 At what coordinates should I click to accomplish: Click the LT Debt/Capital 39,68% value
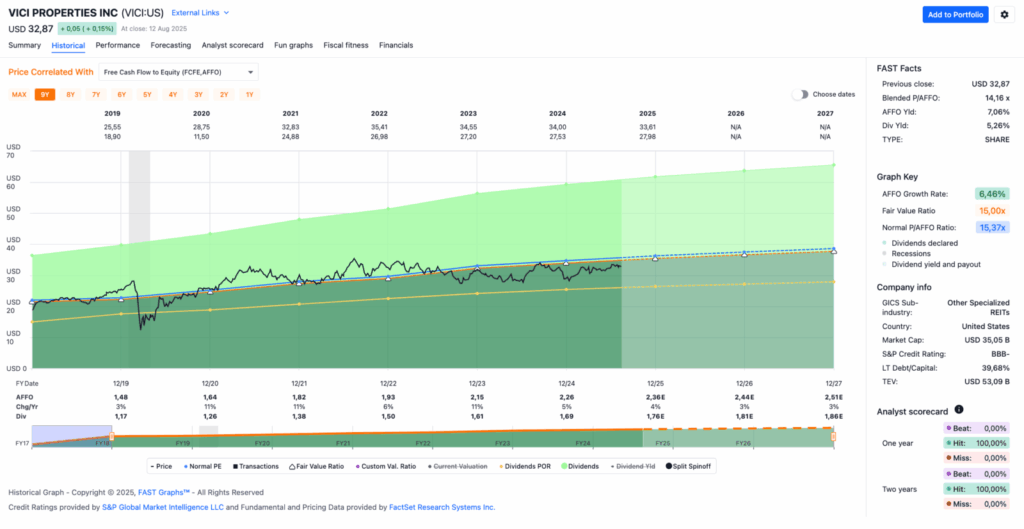996,368
